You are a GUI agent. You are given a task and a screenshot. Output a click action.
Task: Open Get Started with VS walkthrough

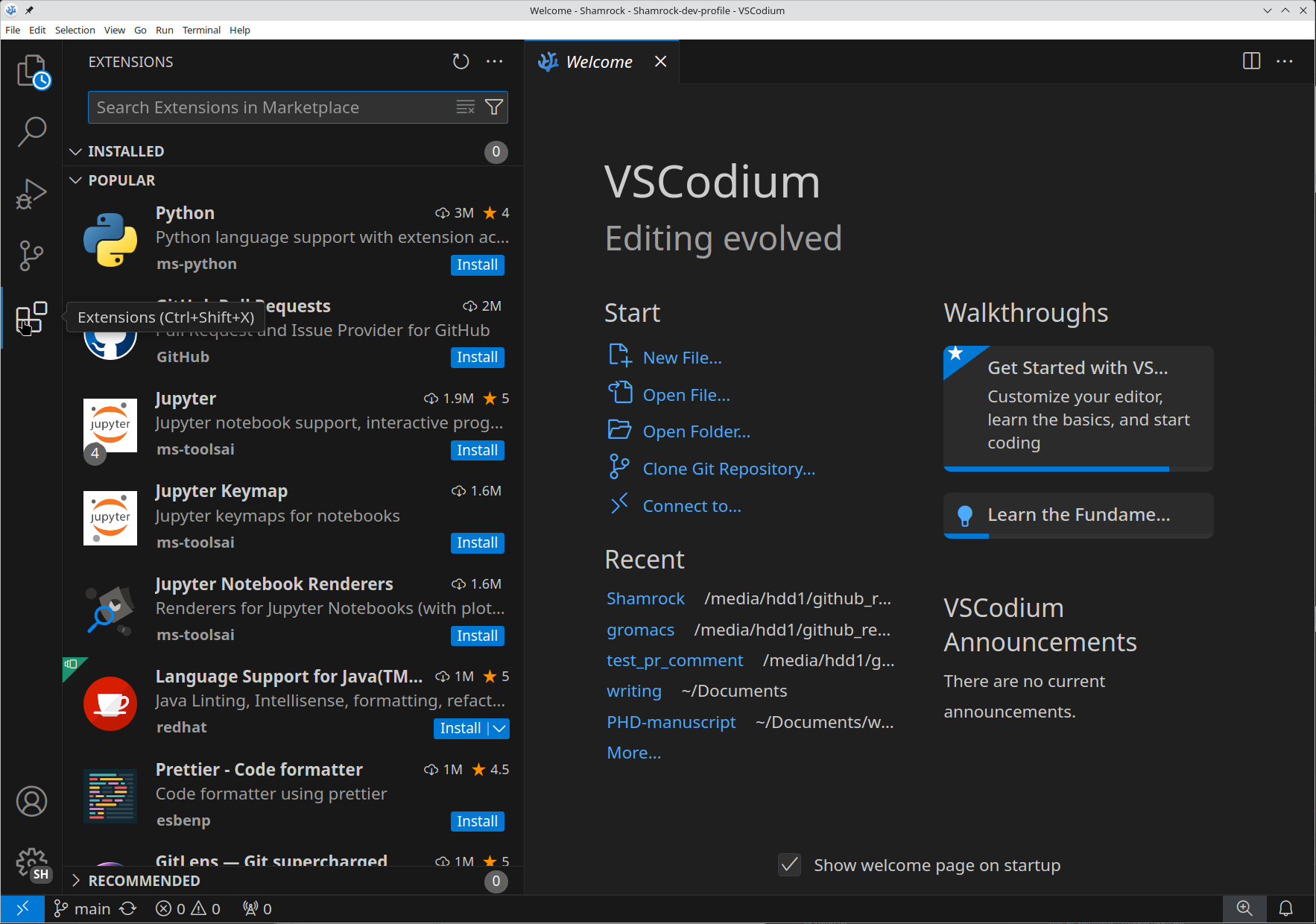1078,408
